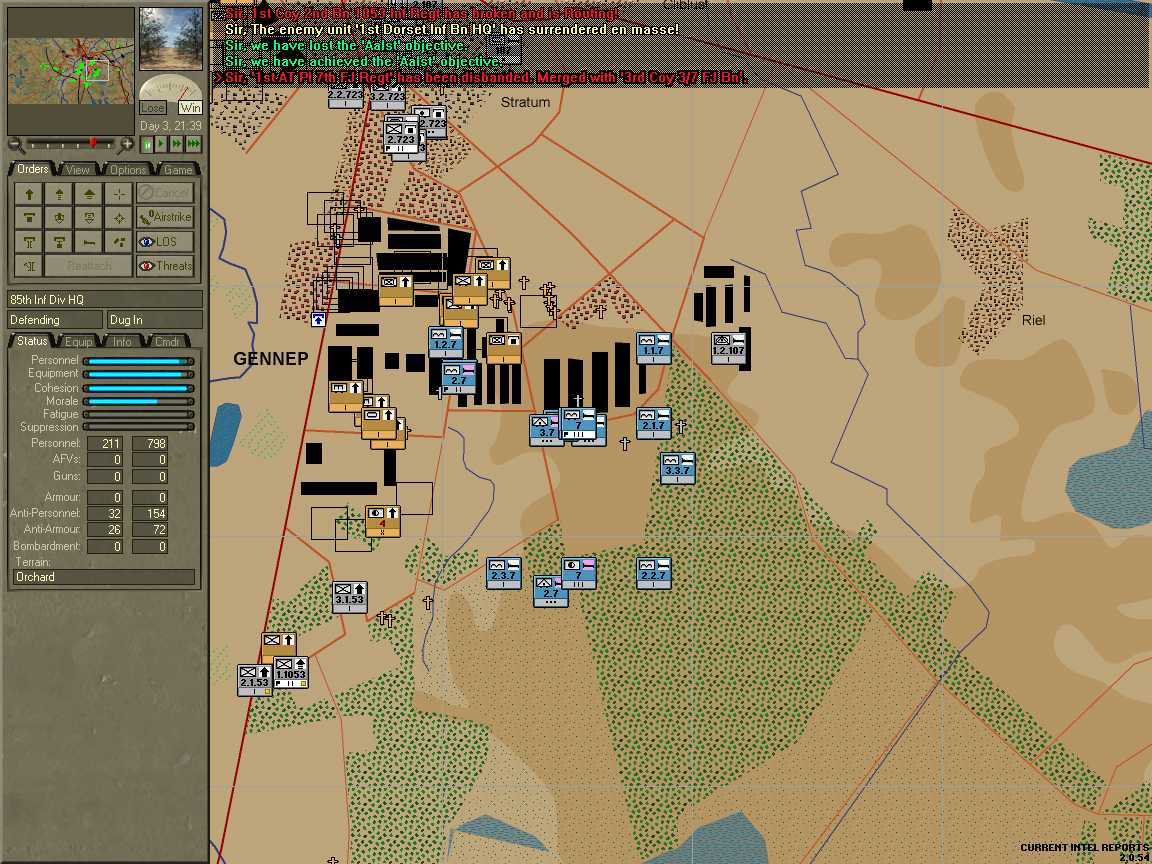Click the greyed Reattach button
The height and width of the screenshot is (864, 1152).
(89, 266)
